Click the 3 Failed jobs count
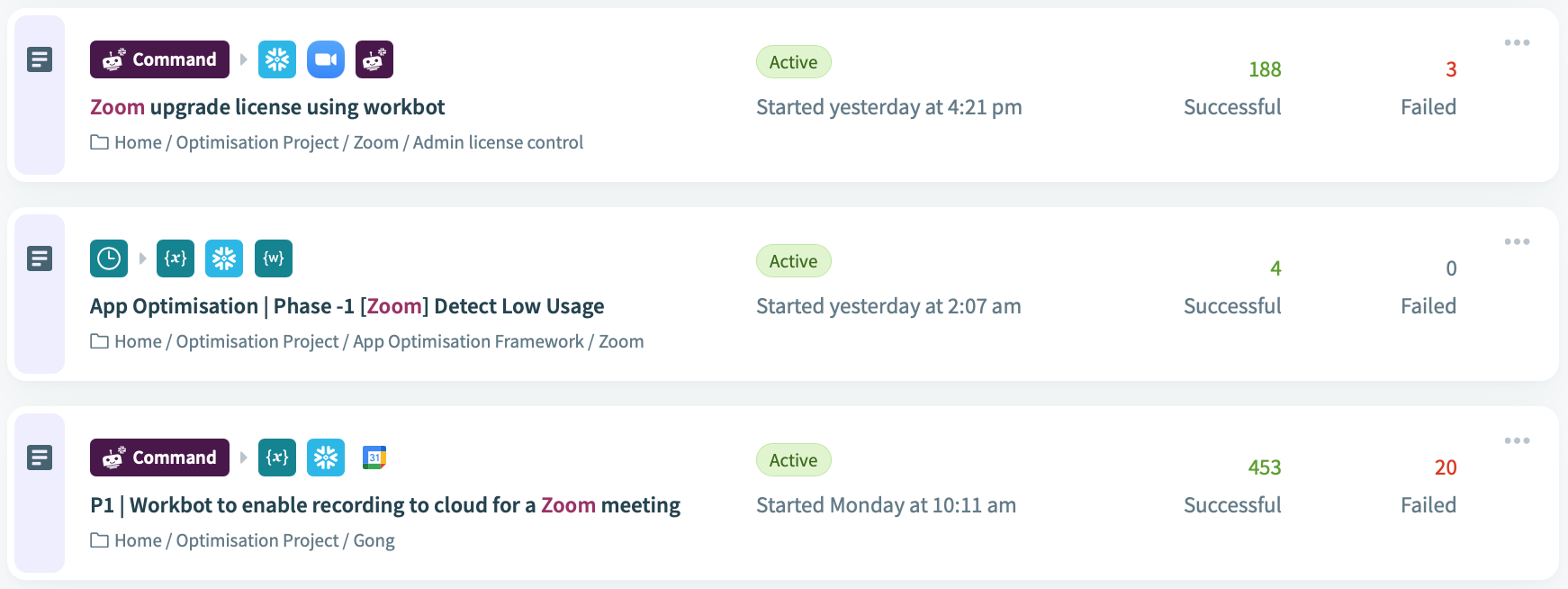Image resolution: width=1568 pixels, height=589 pixels. [x=1451, y=69]
